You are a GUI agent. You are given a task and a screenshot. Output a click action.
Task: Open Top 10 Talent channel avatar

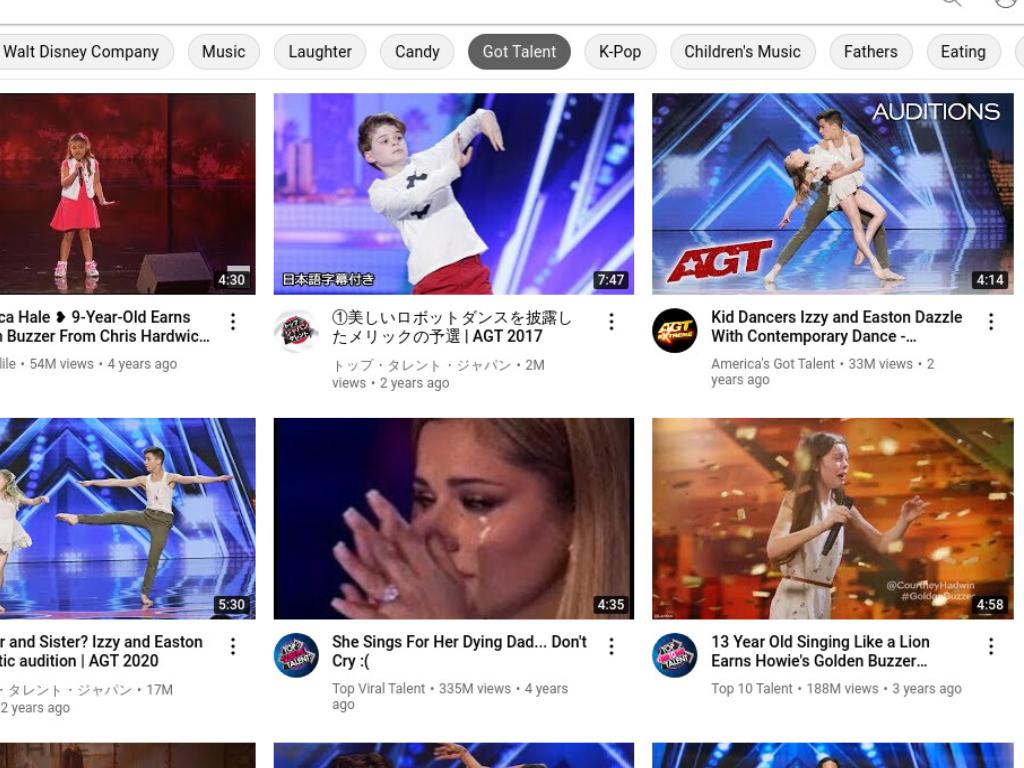point(675,655)
